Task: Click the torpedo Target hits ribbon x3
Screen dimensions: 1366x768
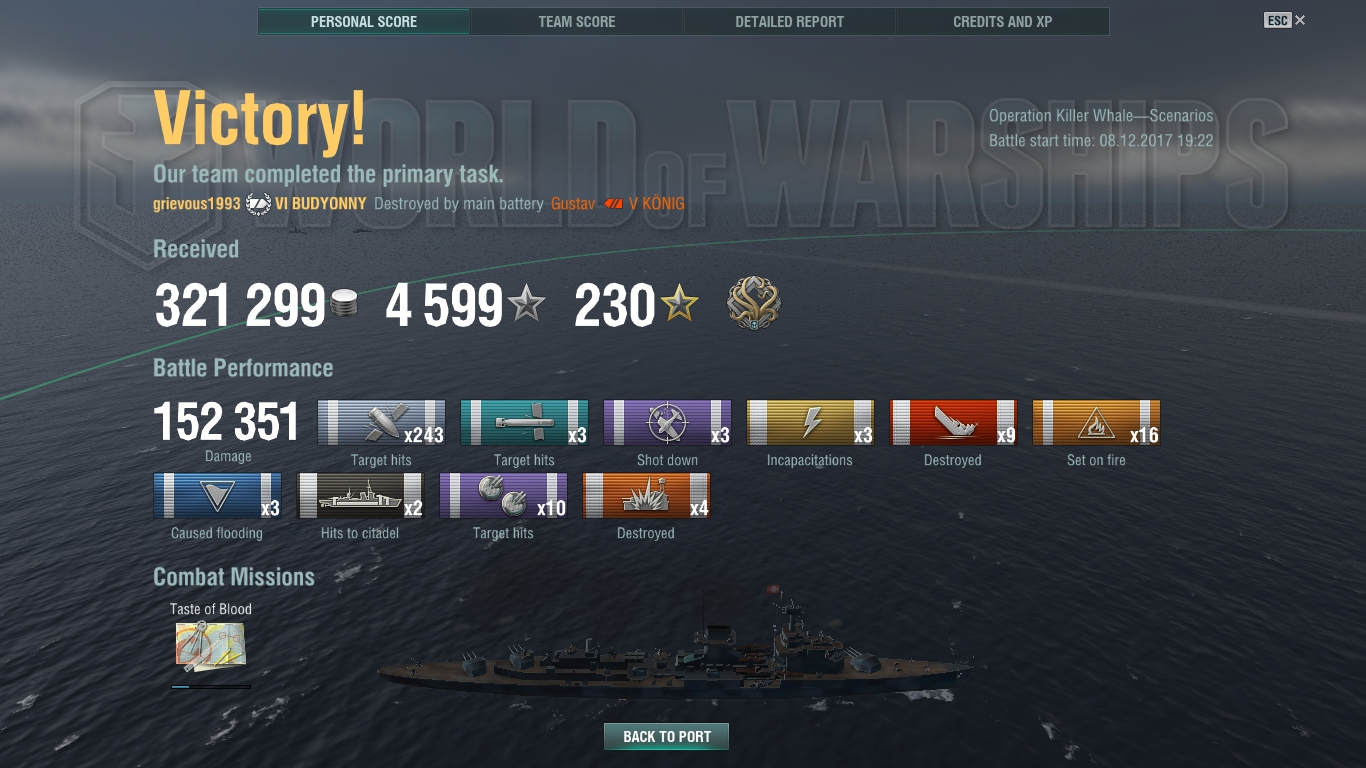Action: [524, 423]
